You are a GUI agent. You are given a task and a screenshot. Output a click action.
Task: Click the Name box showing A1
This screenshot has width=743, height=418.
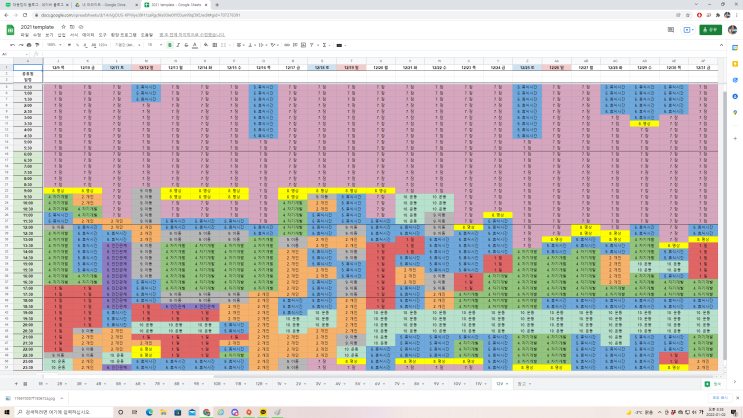pos(14,54)
